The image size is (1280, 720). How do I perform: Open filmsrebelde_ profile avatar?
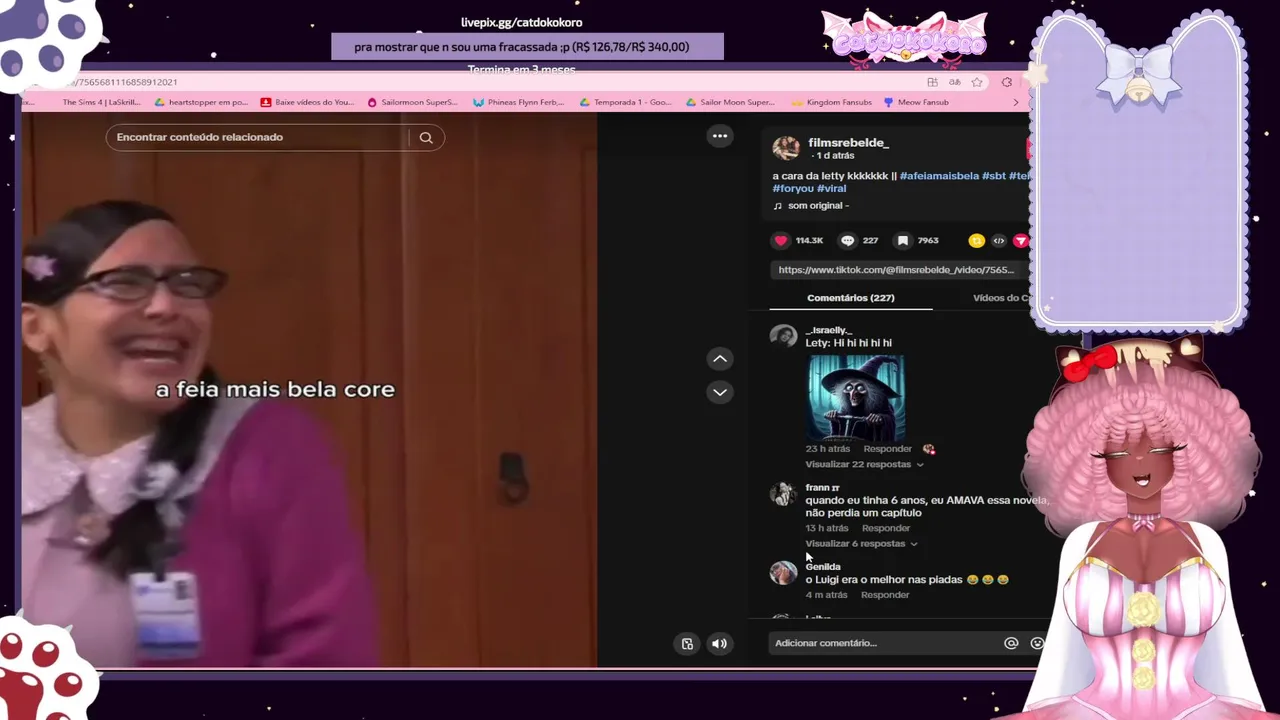[x=786, y=148]
